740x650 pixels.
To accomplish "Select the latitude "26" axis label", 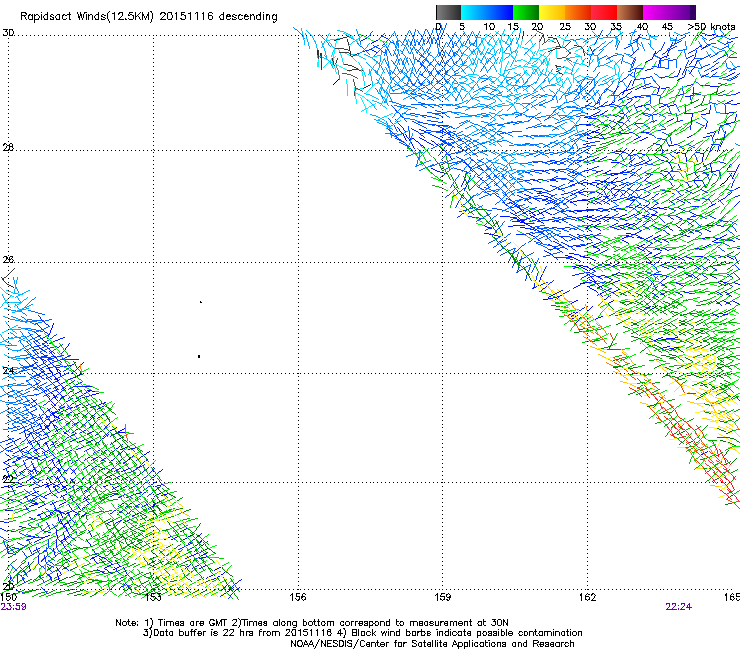I will click(8, 260).
